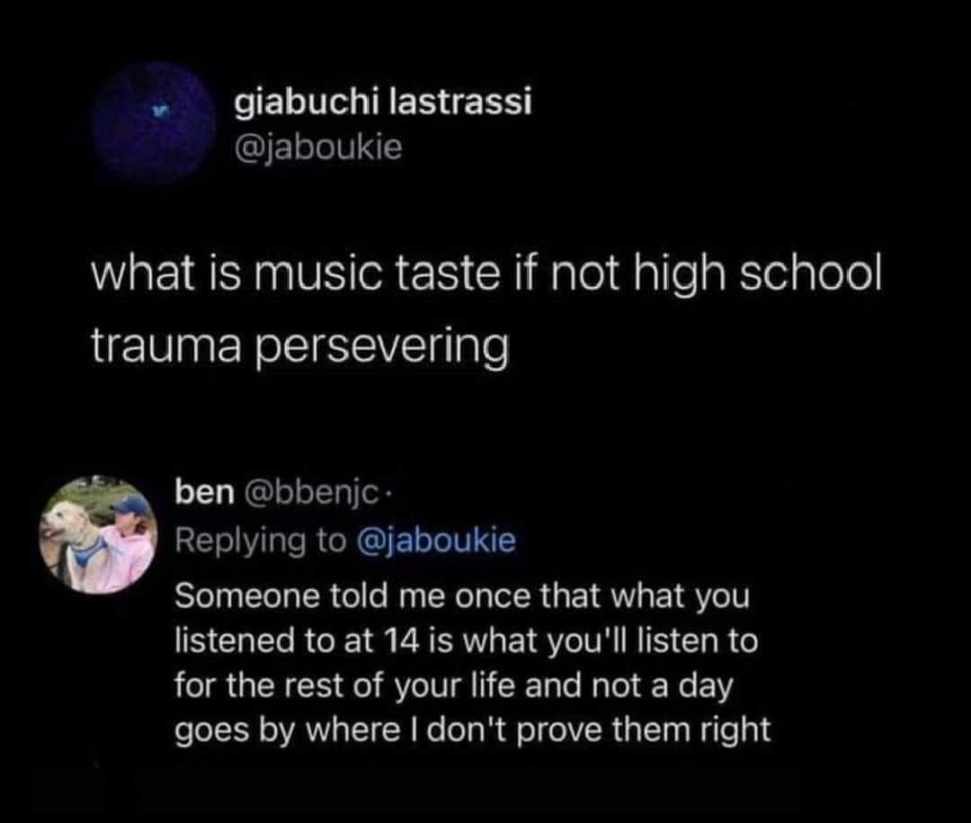Click the words 'trauma persevering'
The height and width of the screenshot is (823, 971).
300,346
